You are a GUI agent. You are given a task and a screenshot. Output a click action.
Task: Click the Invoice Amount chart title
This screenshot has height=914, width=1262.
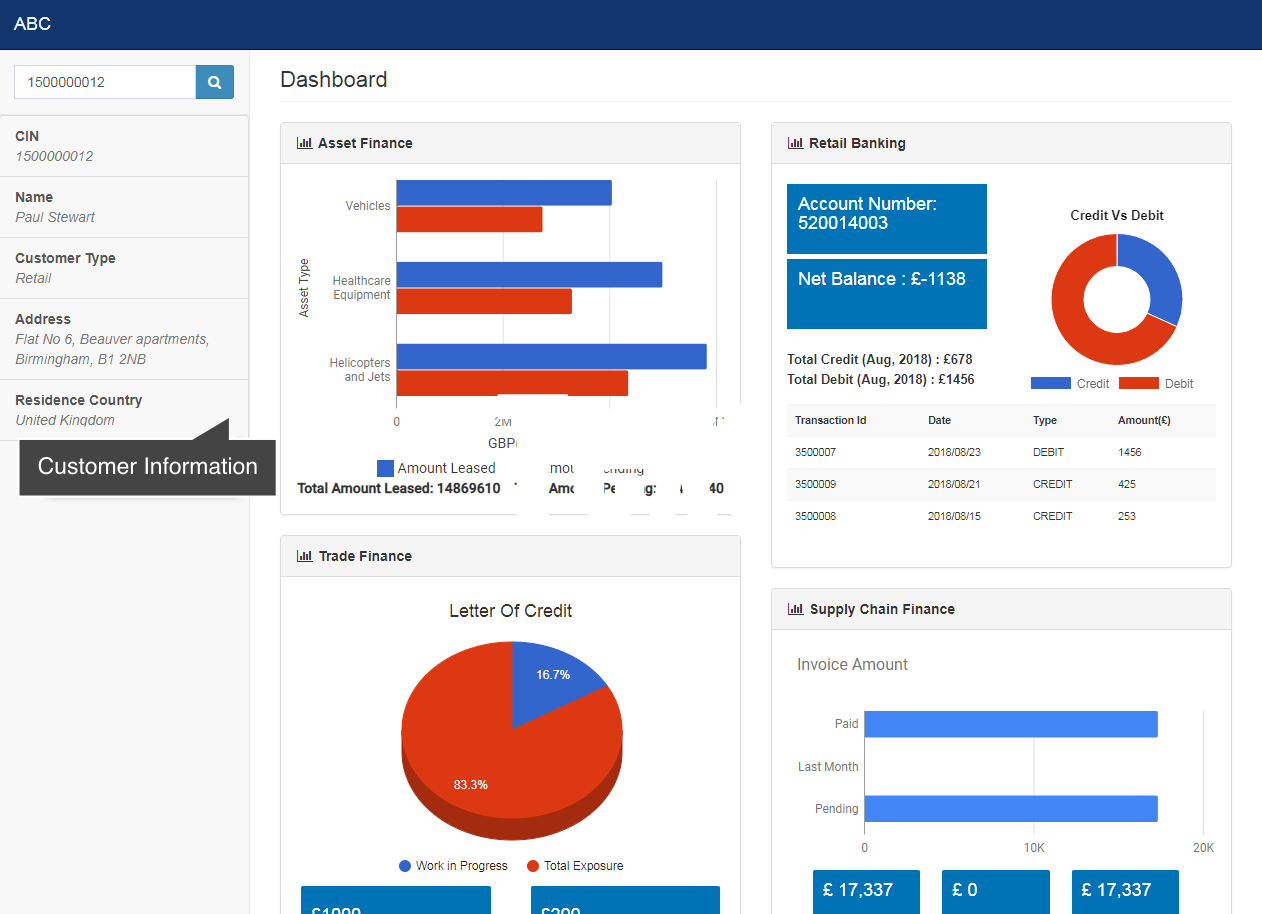[852, 664]
